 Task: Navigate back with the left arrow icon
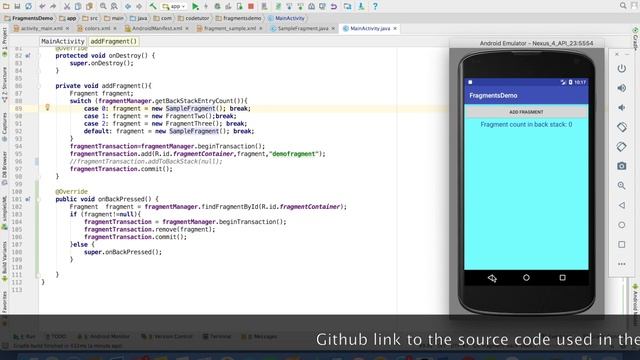[128, 6]
